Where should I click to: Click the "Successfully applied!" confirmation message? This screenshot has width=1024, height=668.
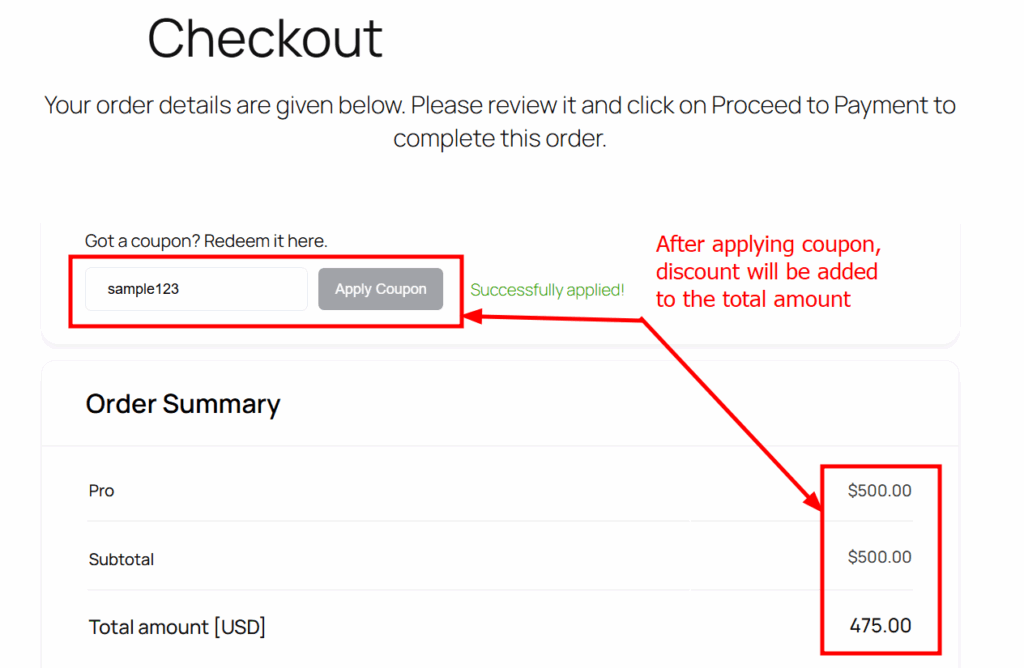[547, 290]
